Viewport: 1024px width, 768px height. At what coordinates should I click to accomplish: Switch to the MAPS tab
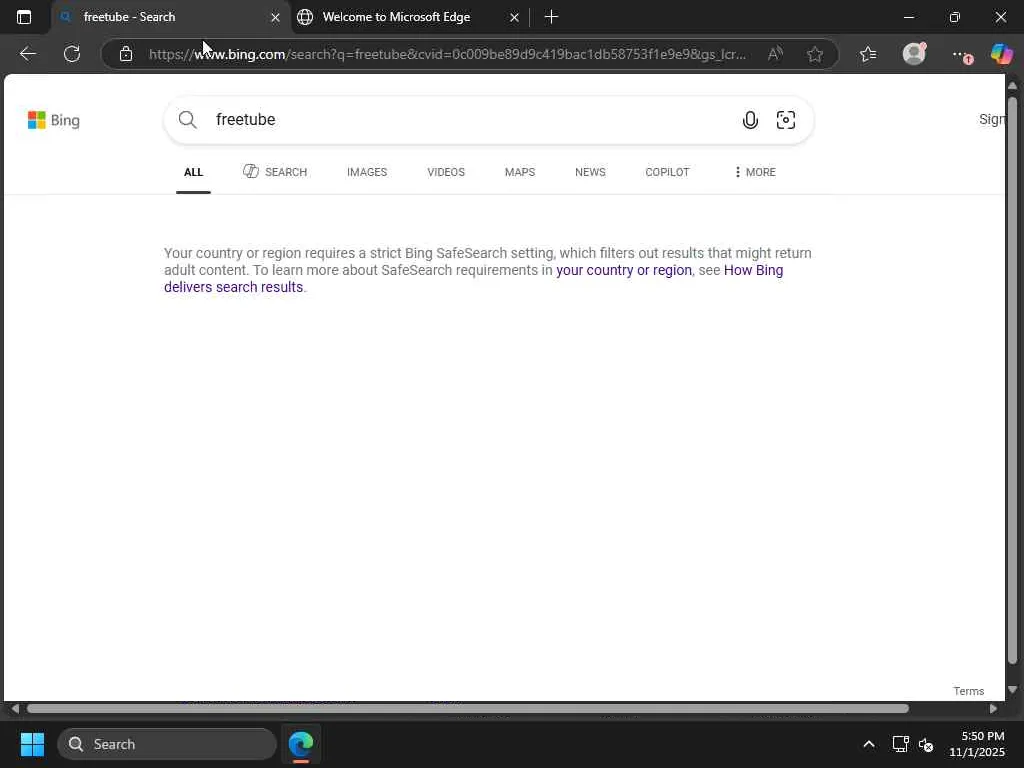[520, 172]
